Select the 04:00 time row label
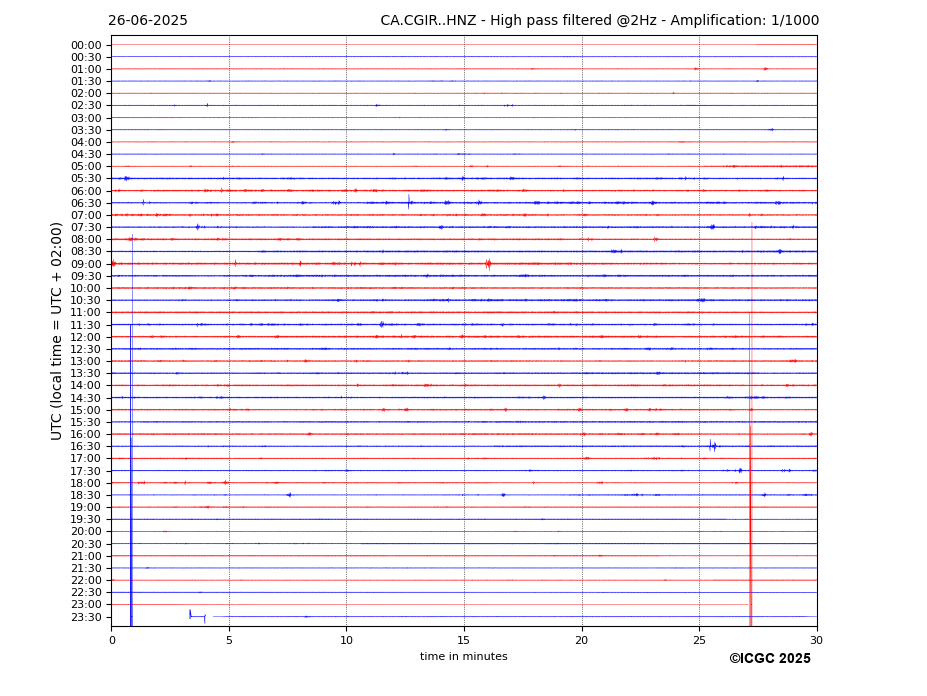The width and height of the screenshot is (927, 696). coord(86,143)
